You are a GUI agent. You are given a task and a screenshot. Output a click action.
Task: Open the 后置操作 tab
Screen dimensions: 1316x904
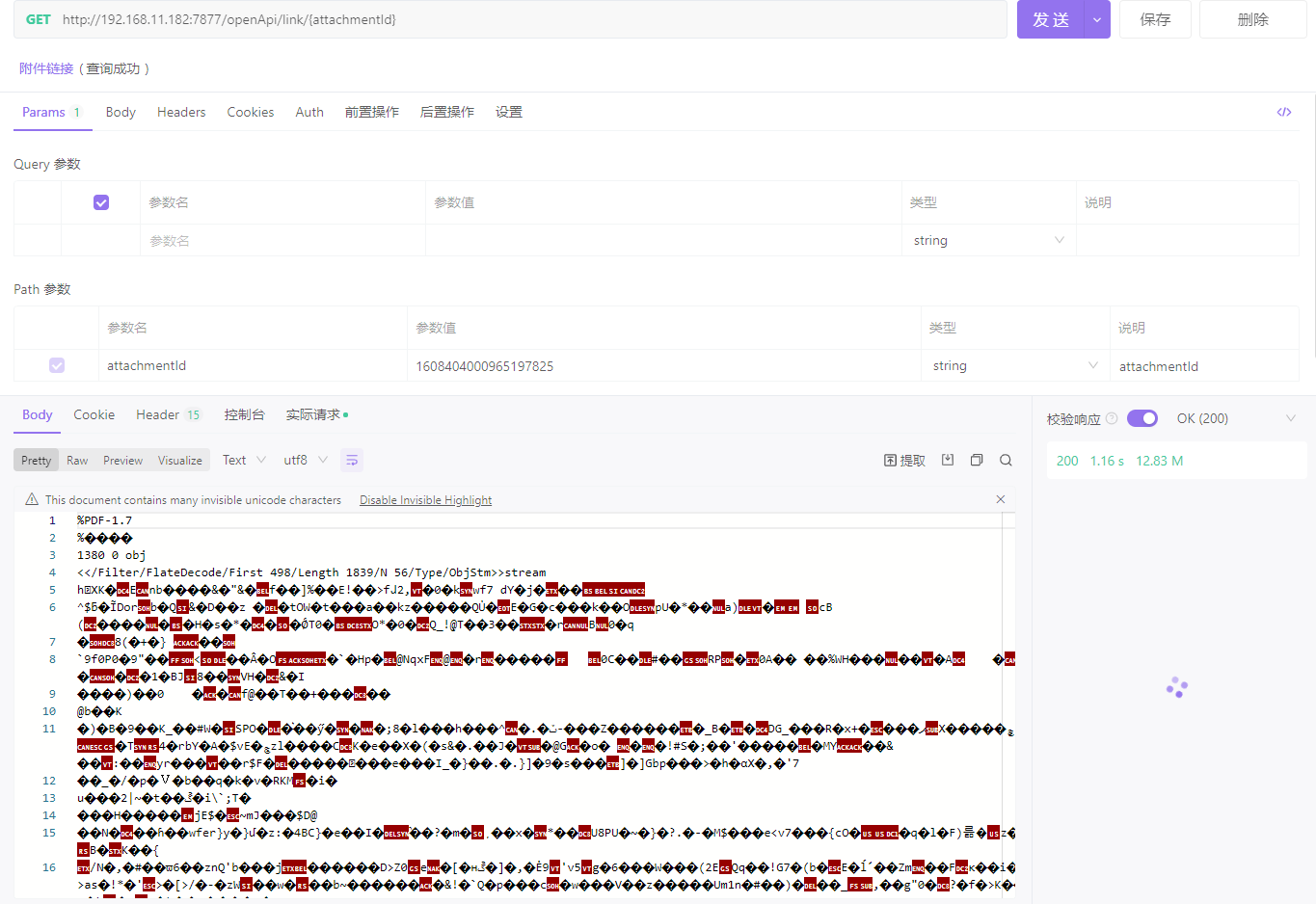coord(447,112)
